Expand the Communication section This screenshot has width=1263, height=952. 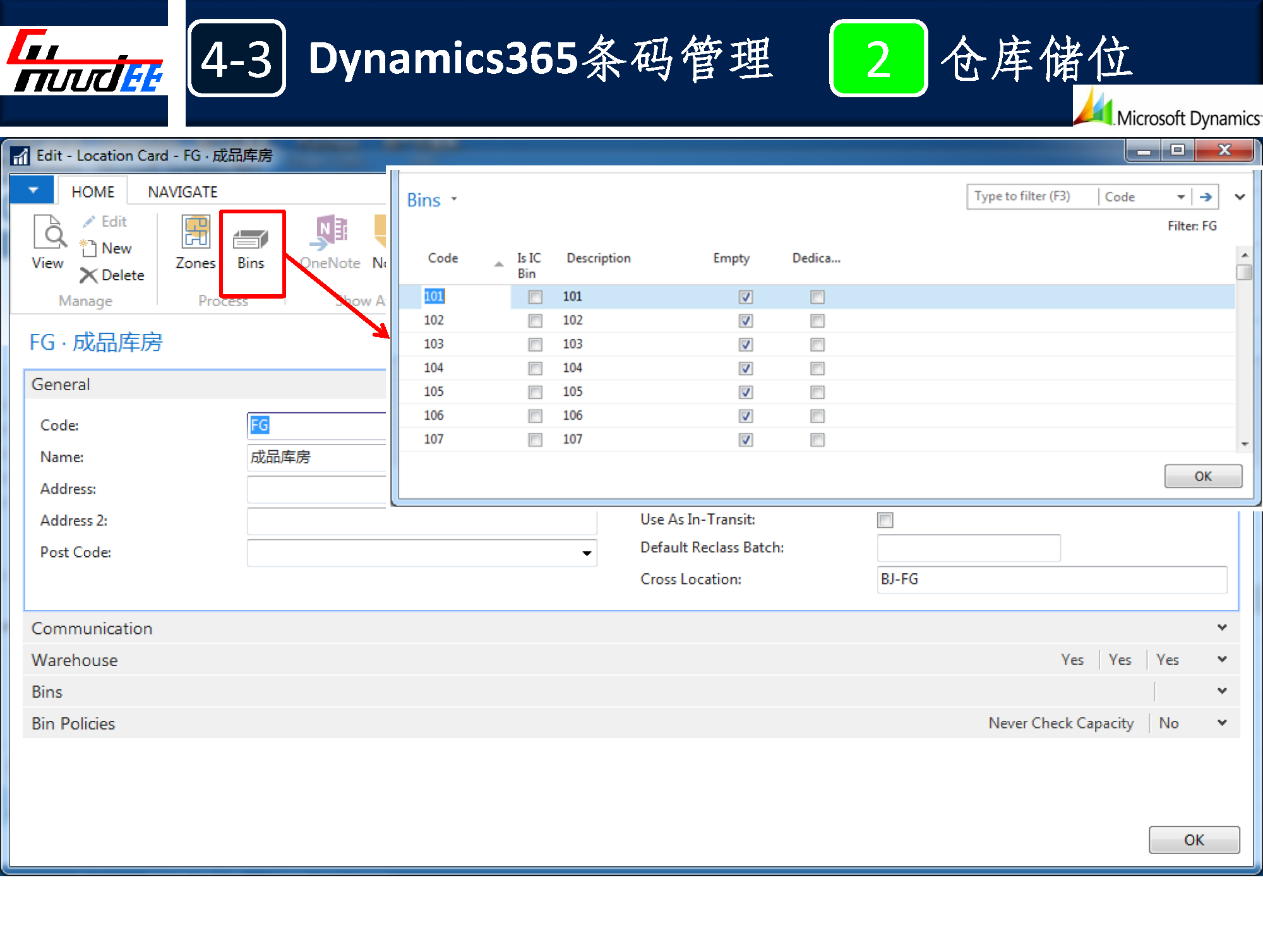click(x=1221, y=628)
